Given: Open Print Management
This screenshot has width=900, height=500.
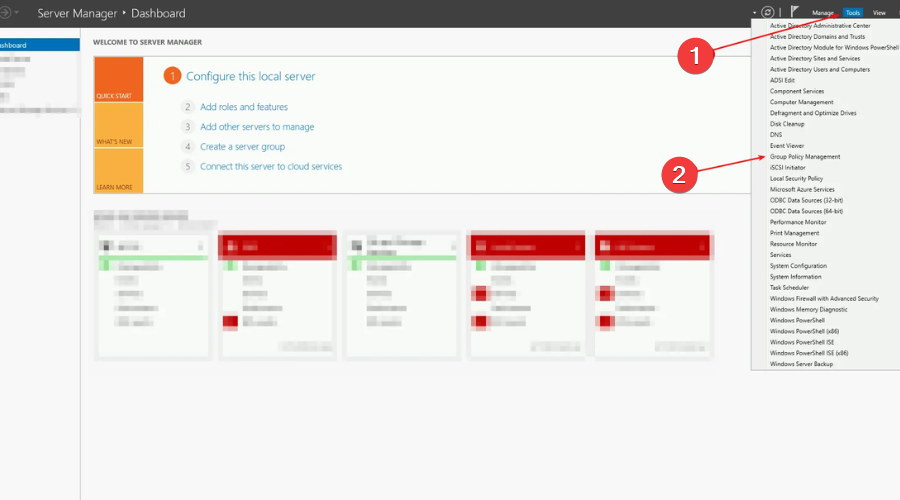Looking at the screenshot, I should (x=794, y=233).
